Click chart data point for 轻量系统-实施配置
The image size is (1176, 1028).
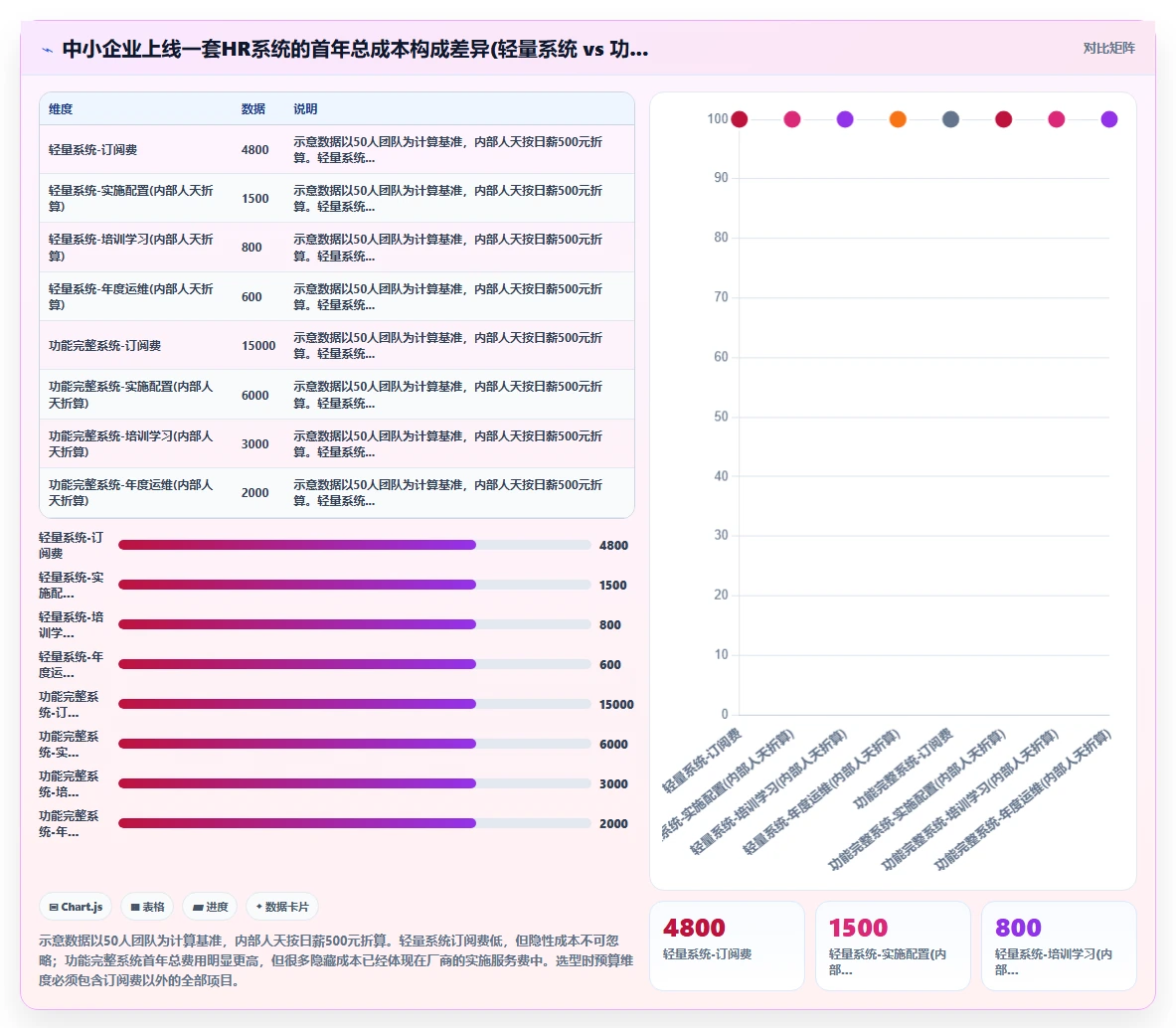coord(792,119)
